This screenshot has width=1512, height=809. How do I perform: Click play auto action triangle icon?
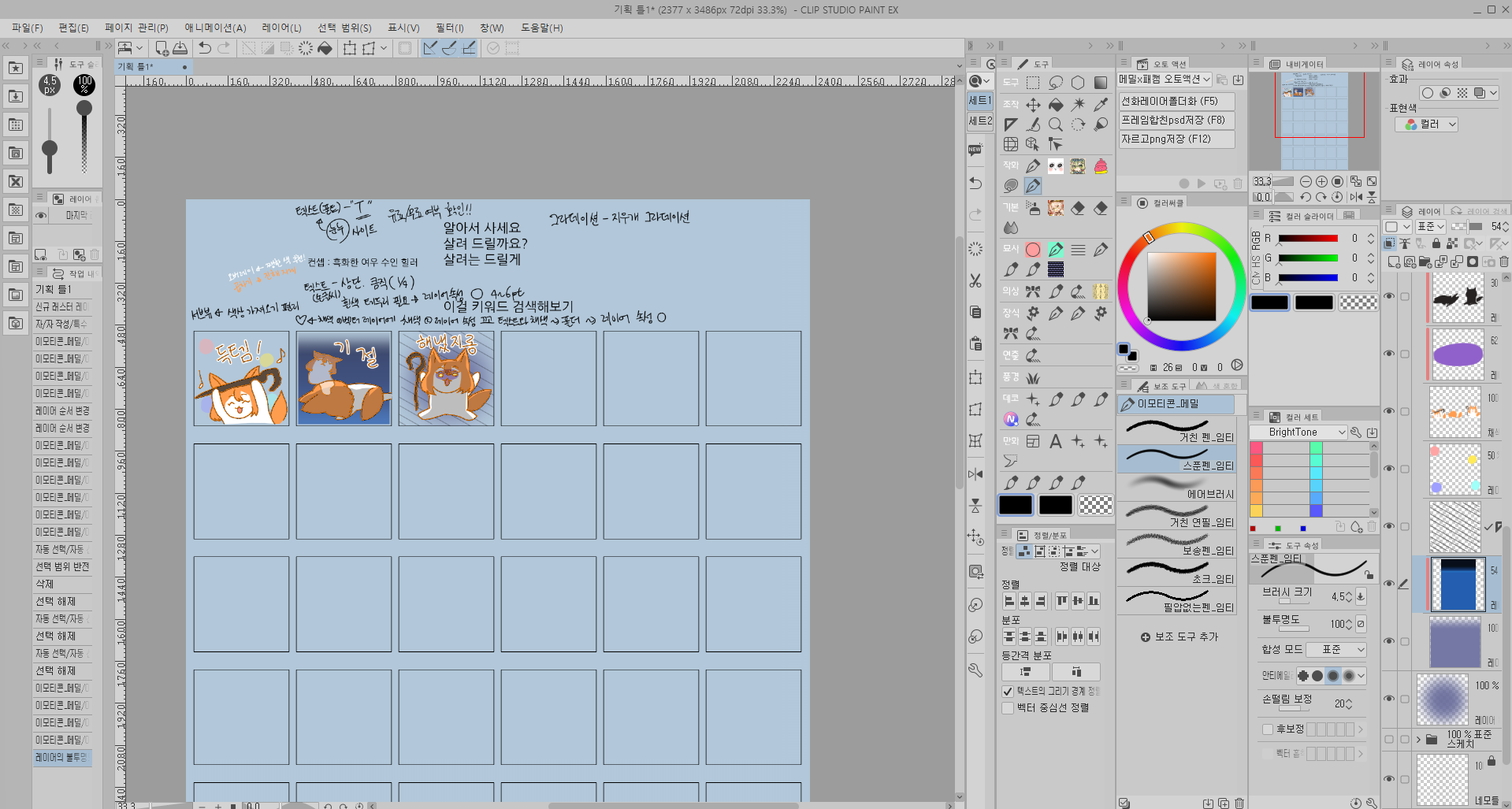coord(1202,184)
